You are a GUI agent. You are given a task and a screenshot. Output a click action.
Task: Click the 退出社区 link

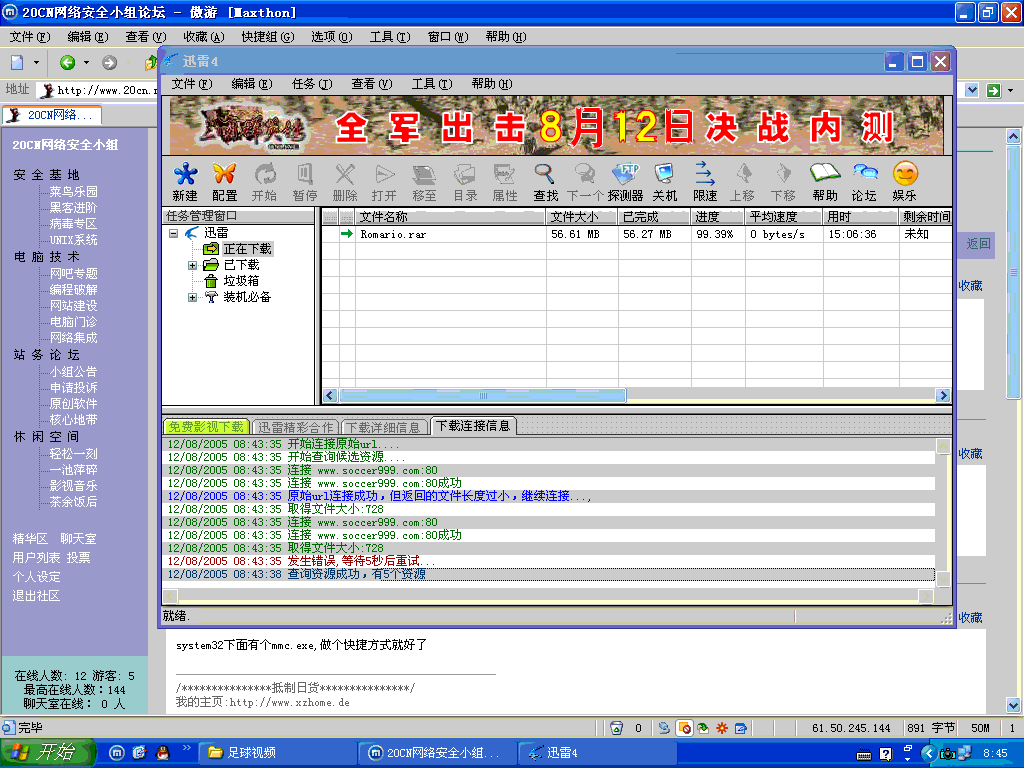[37, 596]
